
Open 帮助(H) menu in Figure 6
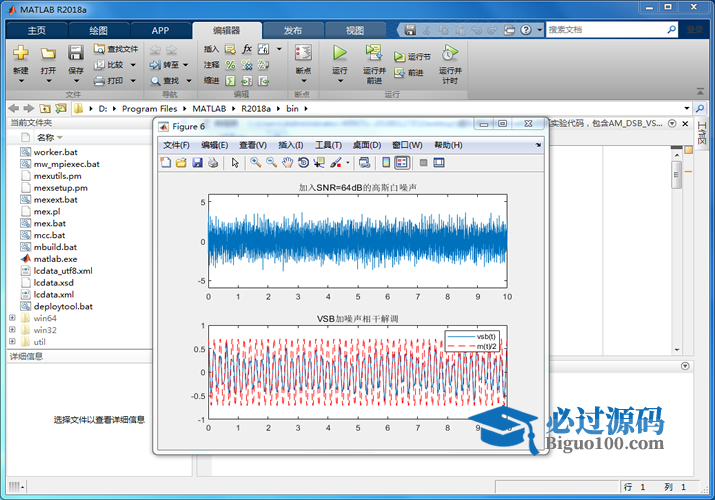coord(448,145)
